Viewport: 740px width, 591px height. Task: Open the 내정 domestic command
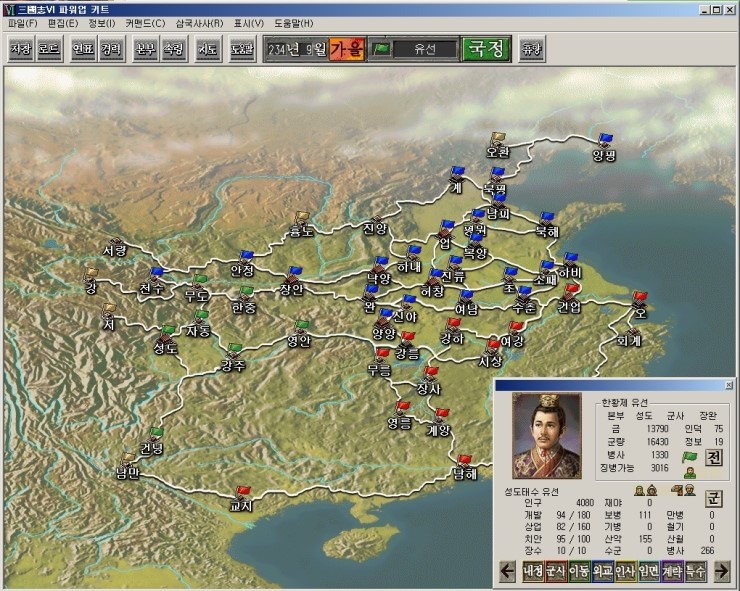coord(533,571)
